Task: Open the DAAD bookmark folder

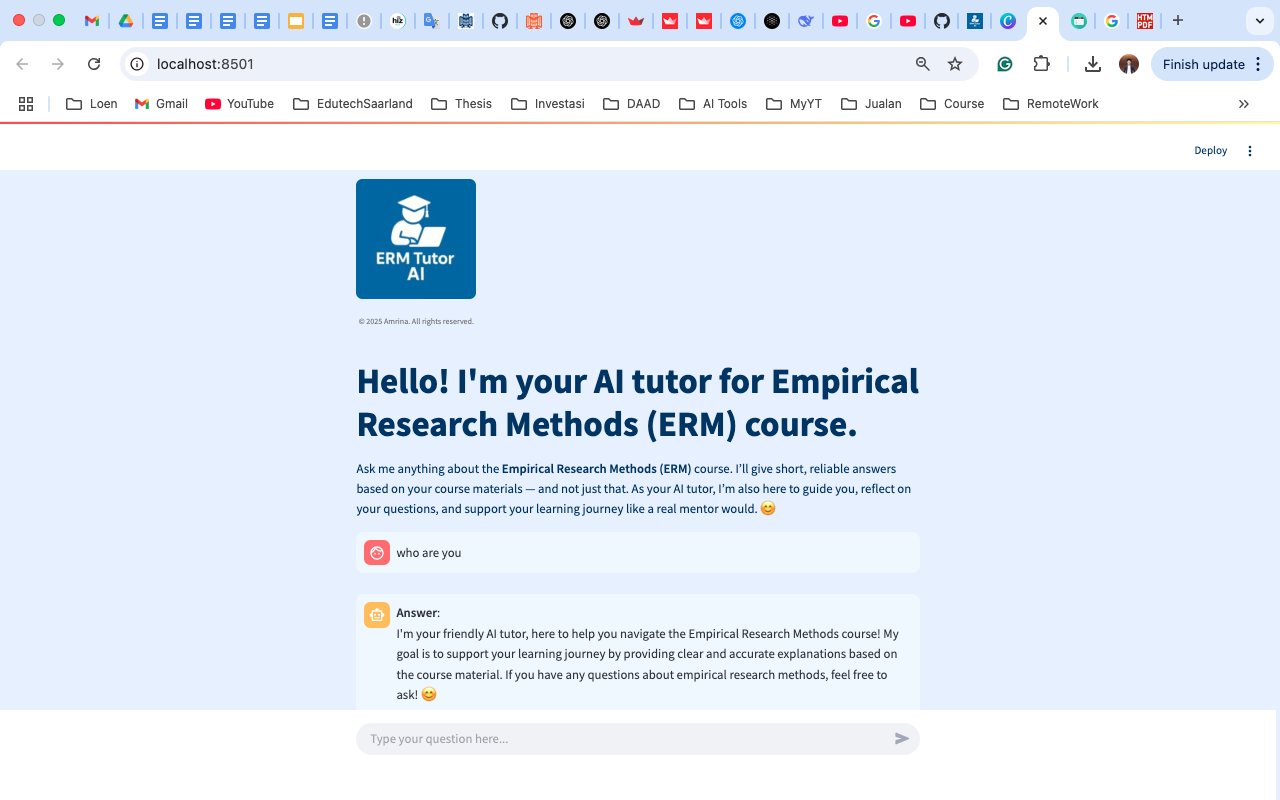Action: coord(632,103)
